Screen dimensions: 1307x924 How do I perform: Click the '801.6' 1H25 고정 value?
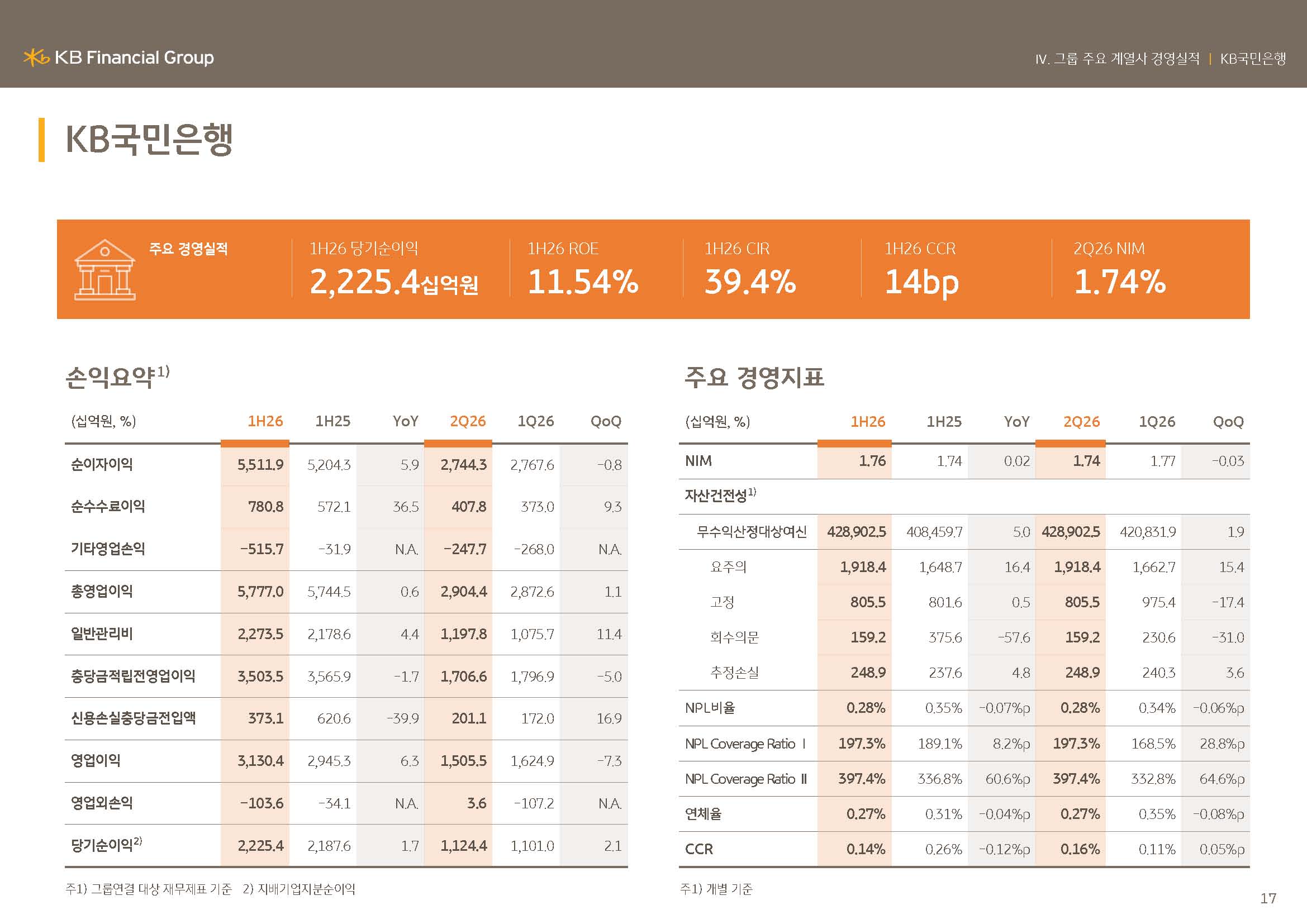pos(945,603)
